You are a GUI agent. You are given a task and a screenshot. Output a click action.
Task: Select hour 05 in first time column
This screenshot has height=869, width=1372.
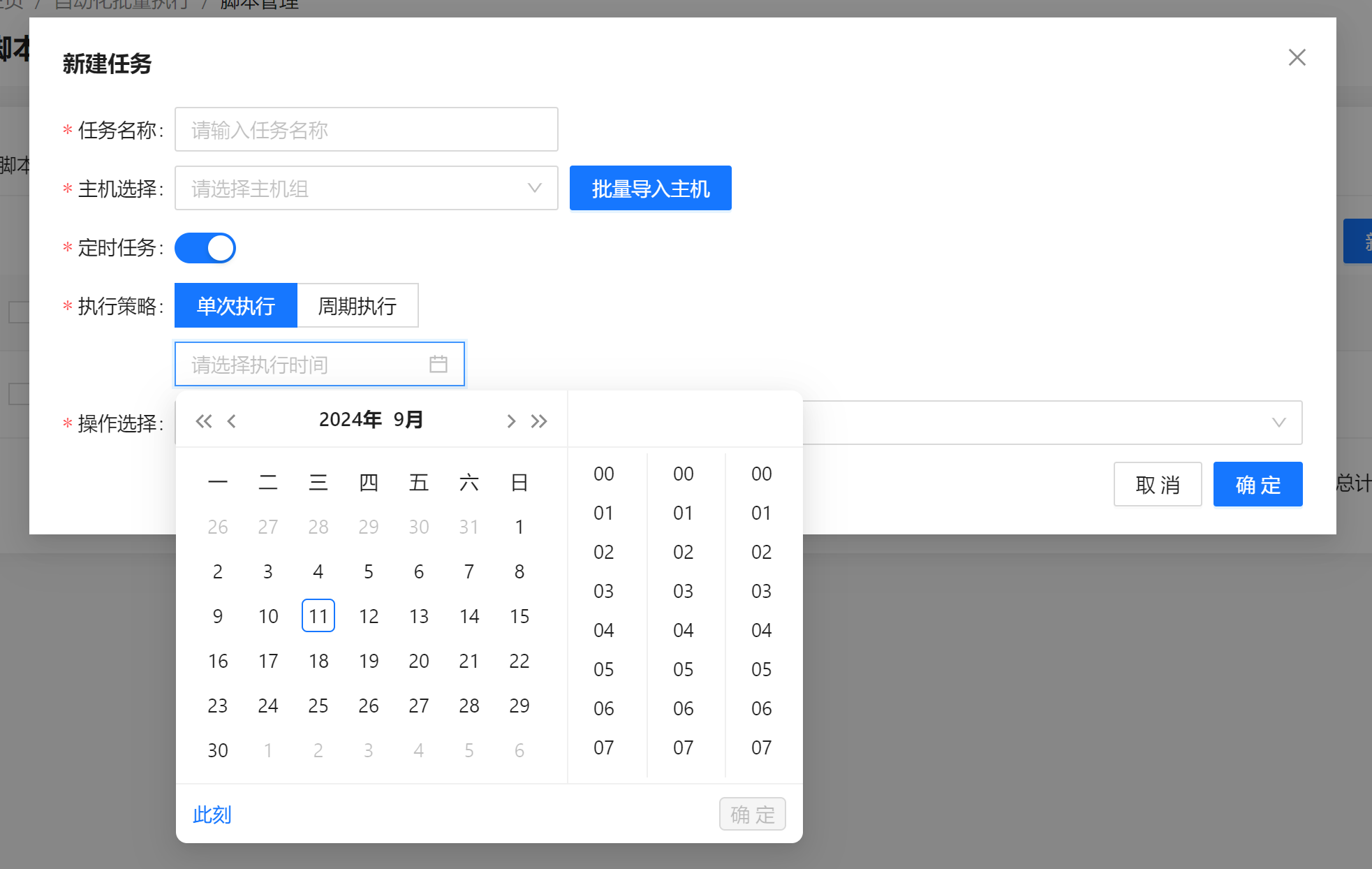(x=604, y=669)
